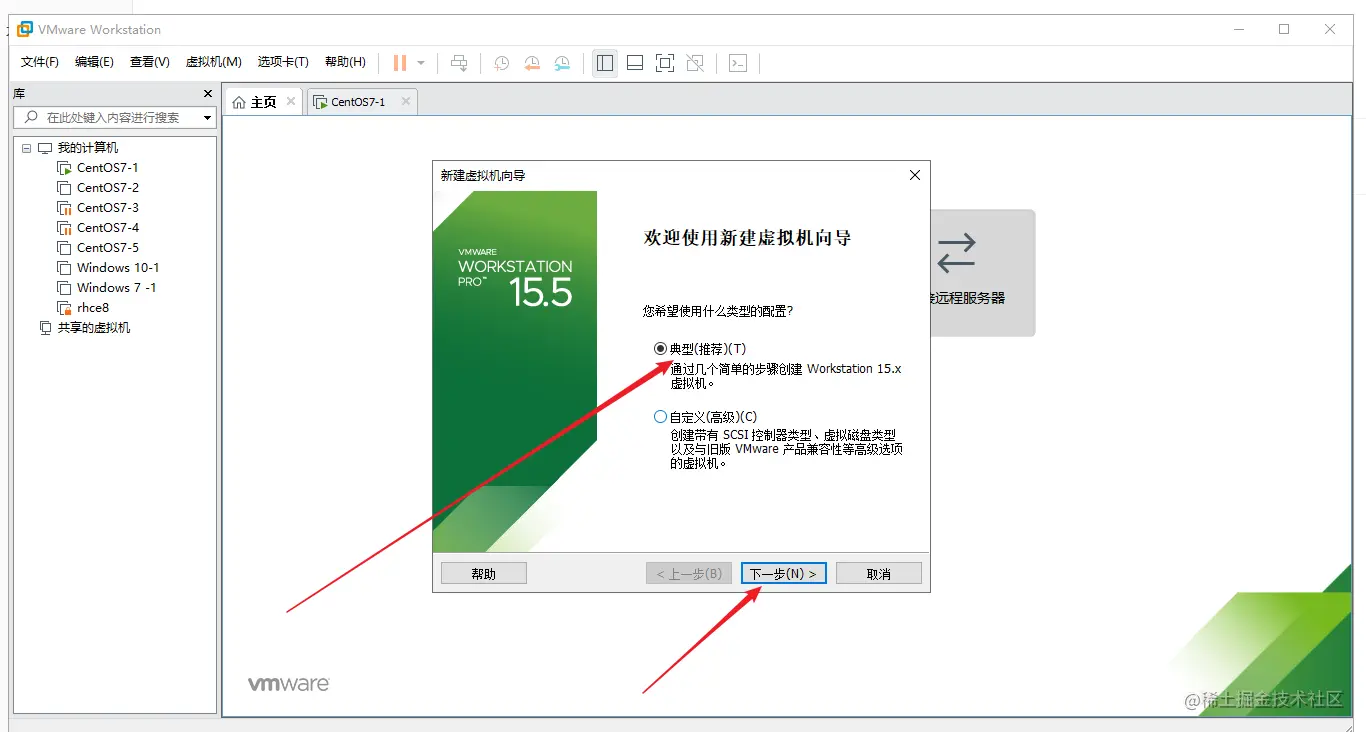This screenshot has height=732, width=1366.
Task: Open the 文件(F) menu
Action: click(x=40, y=62)
